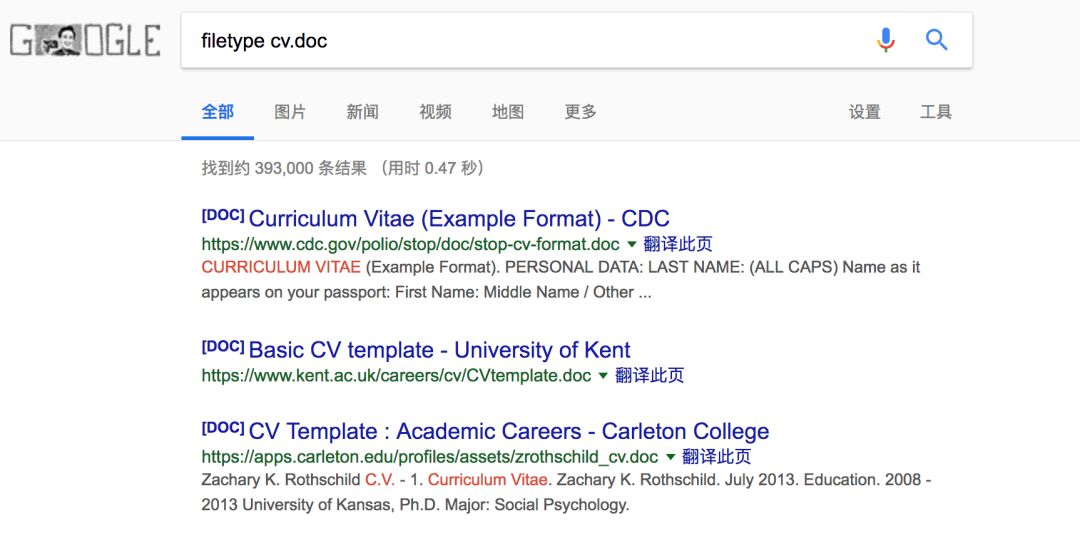The width and height of the screenshot is (1080, 544).
Task: Click the CURRICULUM VITAE snippet text of CDC result
Action: tap(281, 267)
